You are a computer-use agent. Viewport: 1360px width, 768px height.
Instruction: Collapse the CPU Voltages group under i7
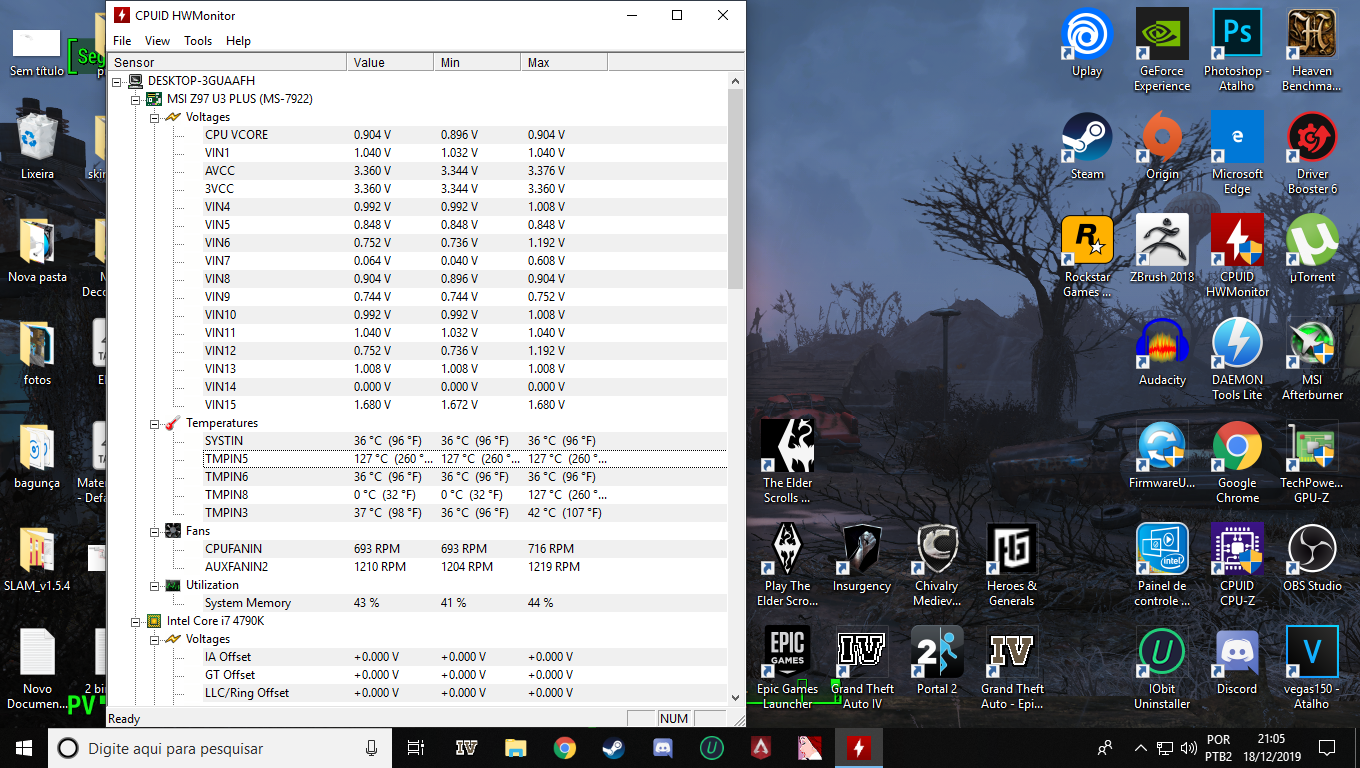[153, 639]
